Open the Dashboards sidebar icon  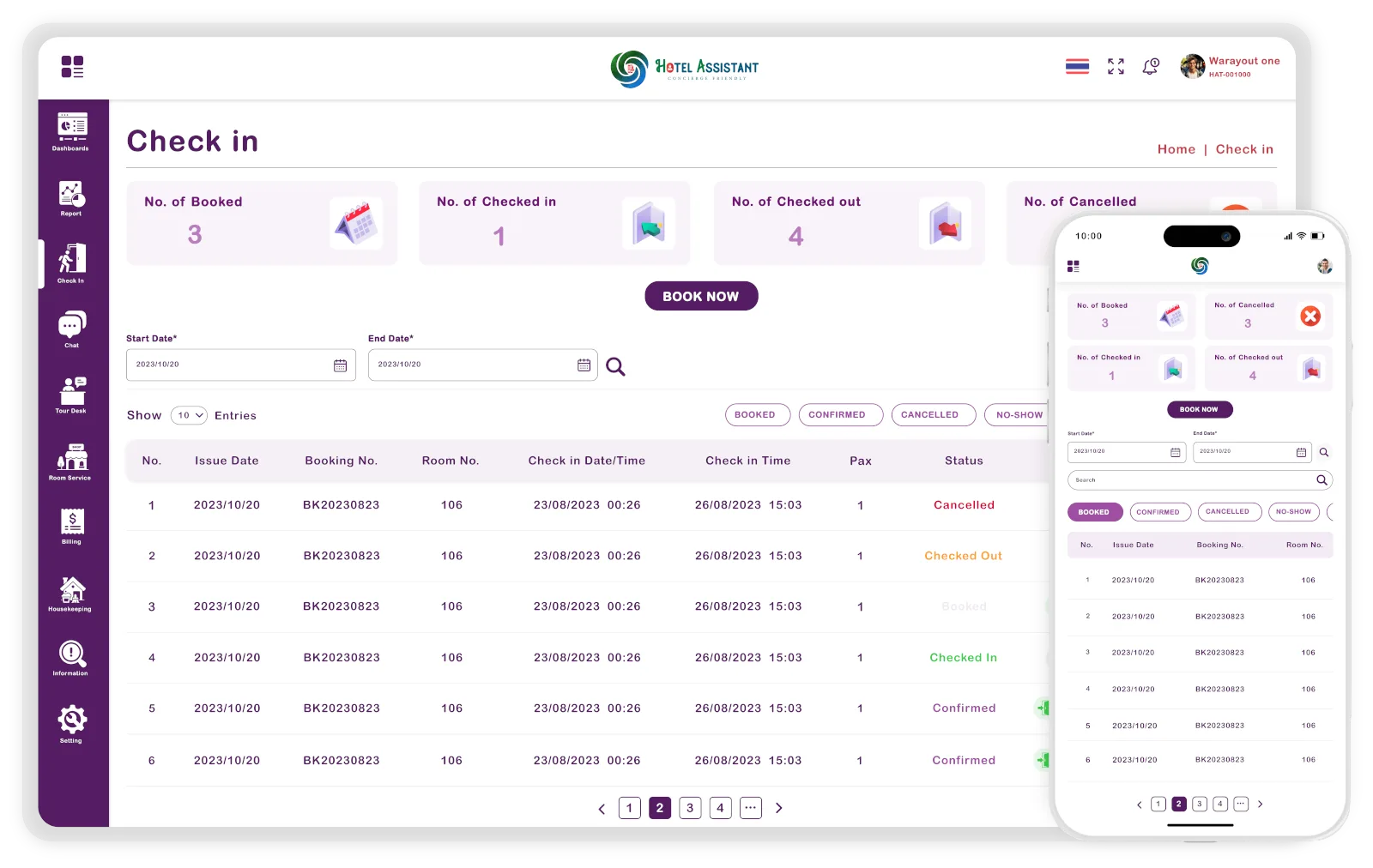coord(72,131)
